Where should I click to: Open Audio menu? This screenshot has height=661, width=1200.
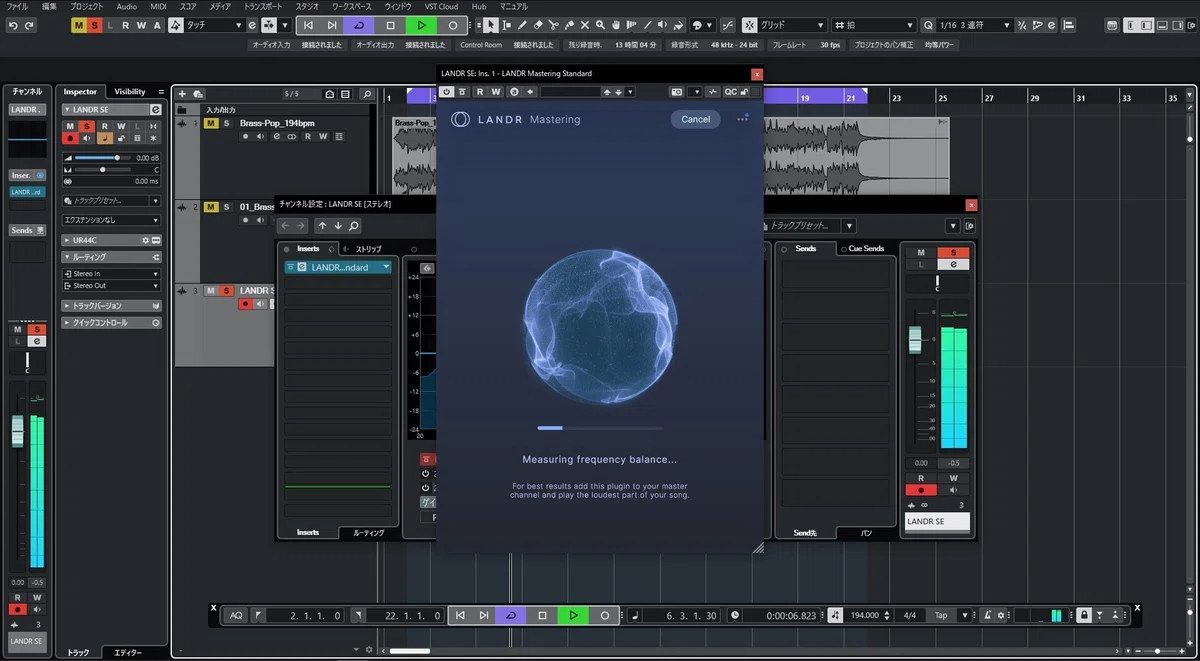[126, 6]
